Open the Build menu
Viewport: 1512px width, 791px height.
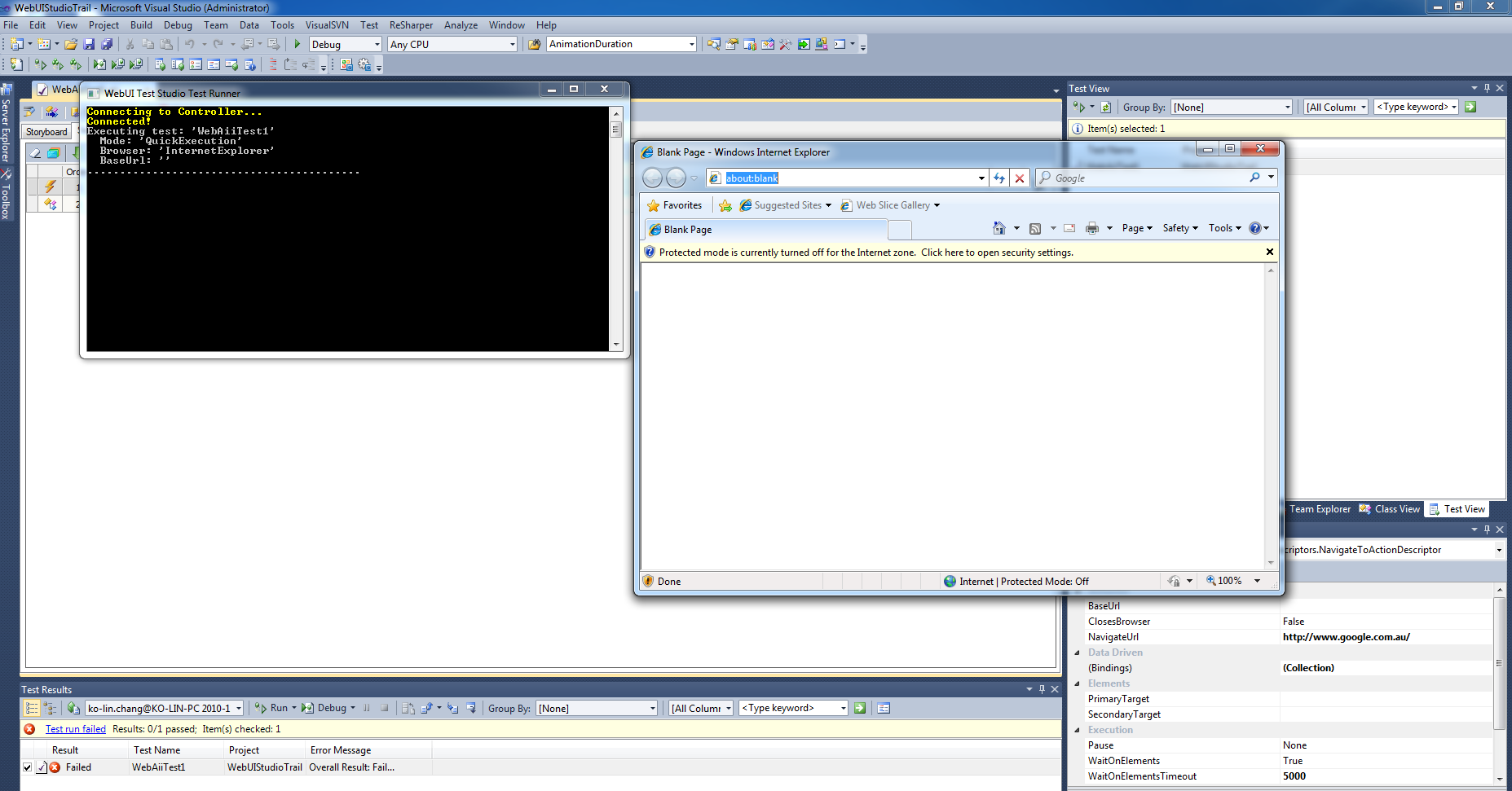pyautogui.click(x=141, y=25)
